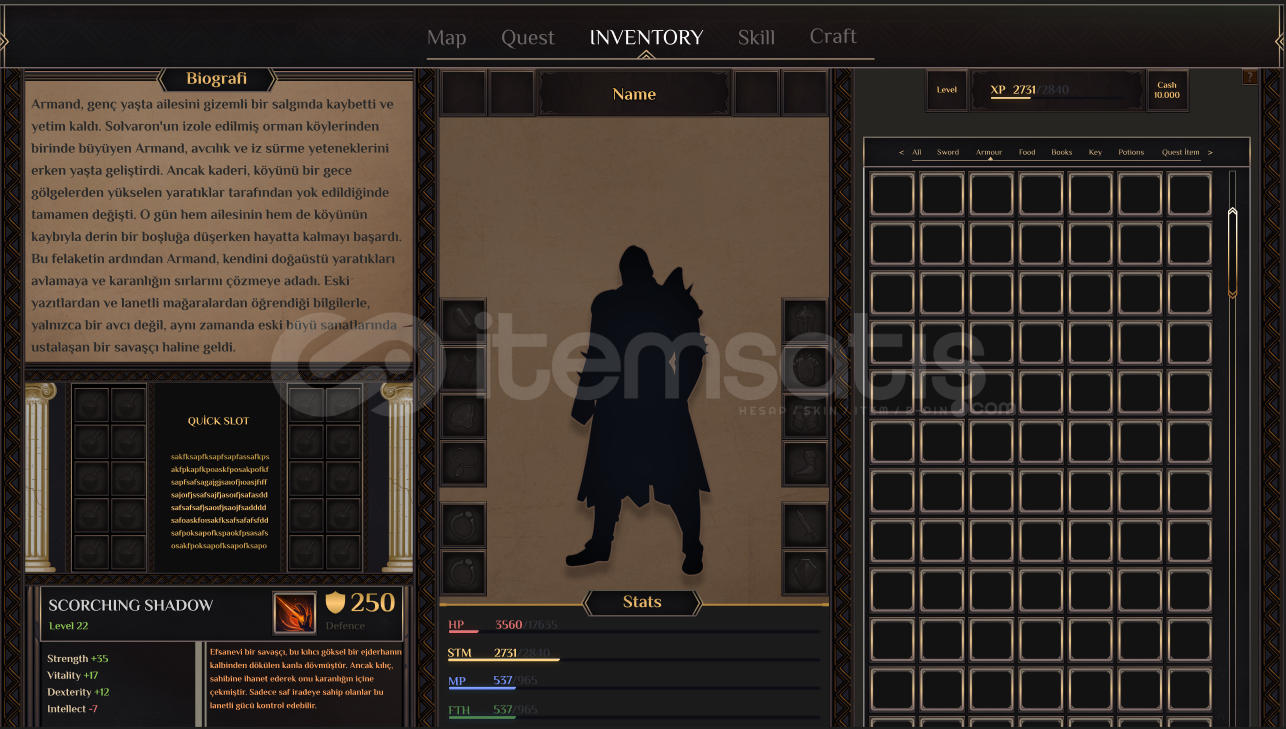Image resolution: width=1286 pixels, height=729 pixels.
Task: Click the empty slot left of Name
Action: [512, 93]
